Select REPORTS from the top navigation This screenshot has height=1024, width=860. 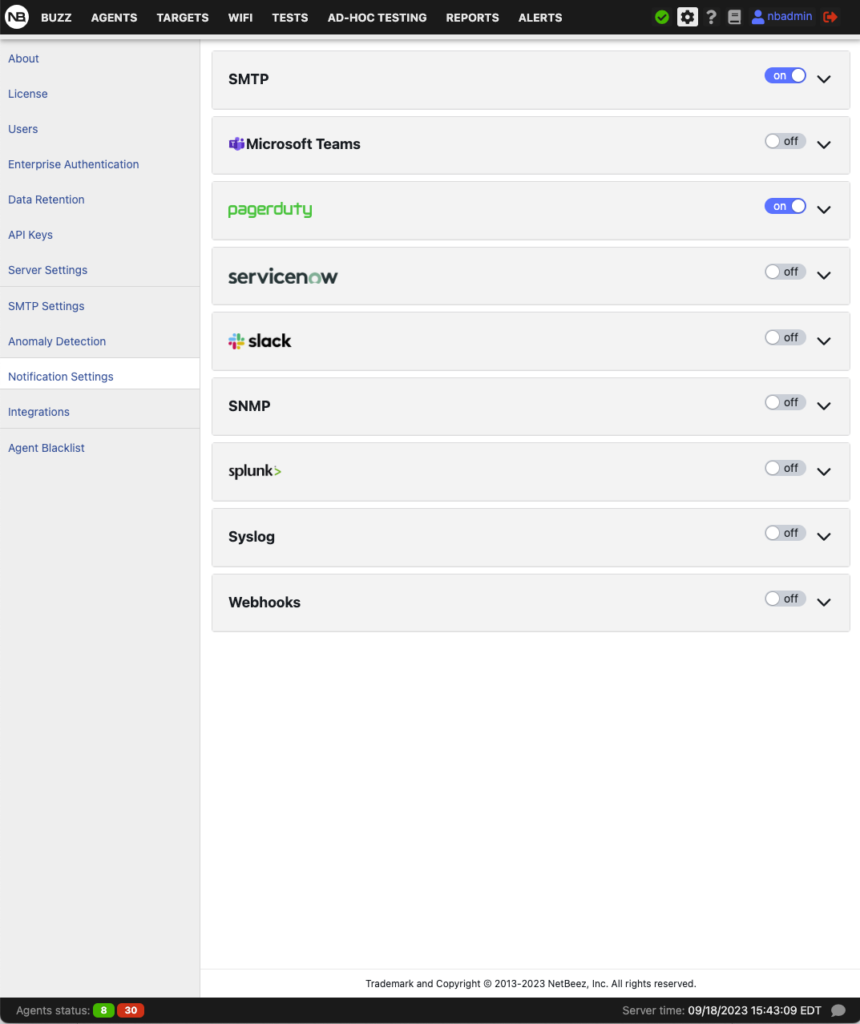coord(472,17)
